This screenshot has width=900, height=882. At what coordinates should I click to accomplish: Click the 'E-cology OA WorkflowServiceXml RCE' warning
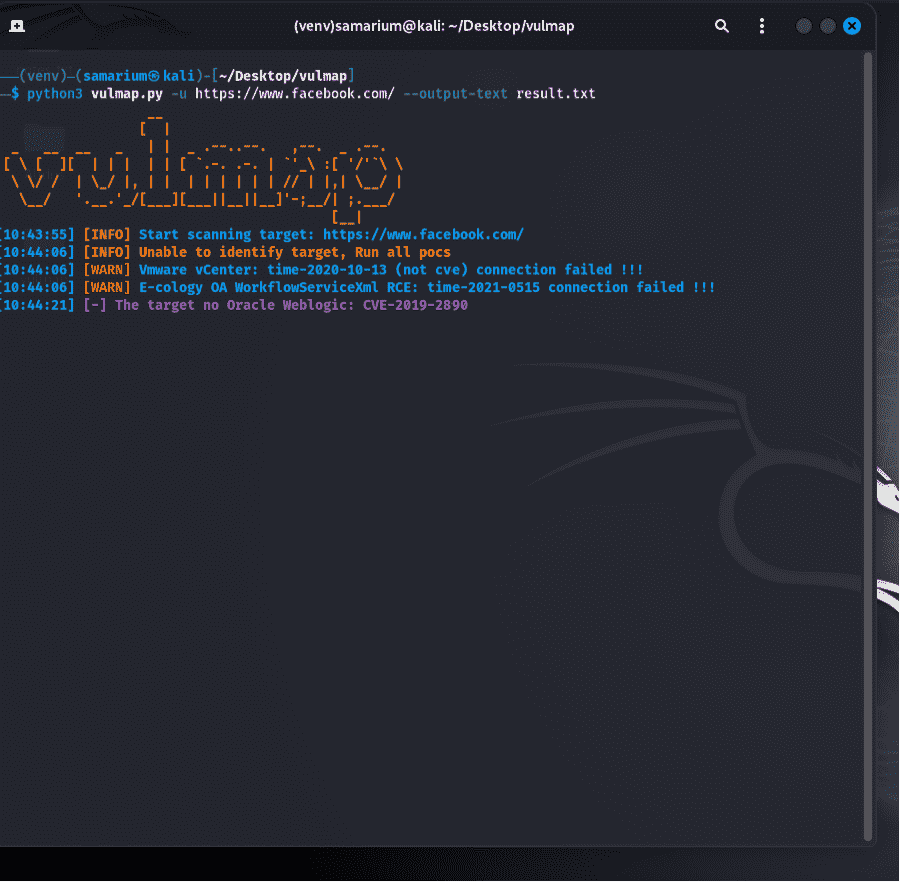tap(358, 287)
